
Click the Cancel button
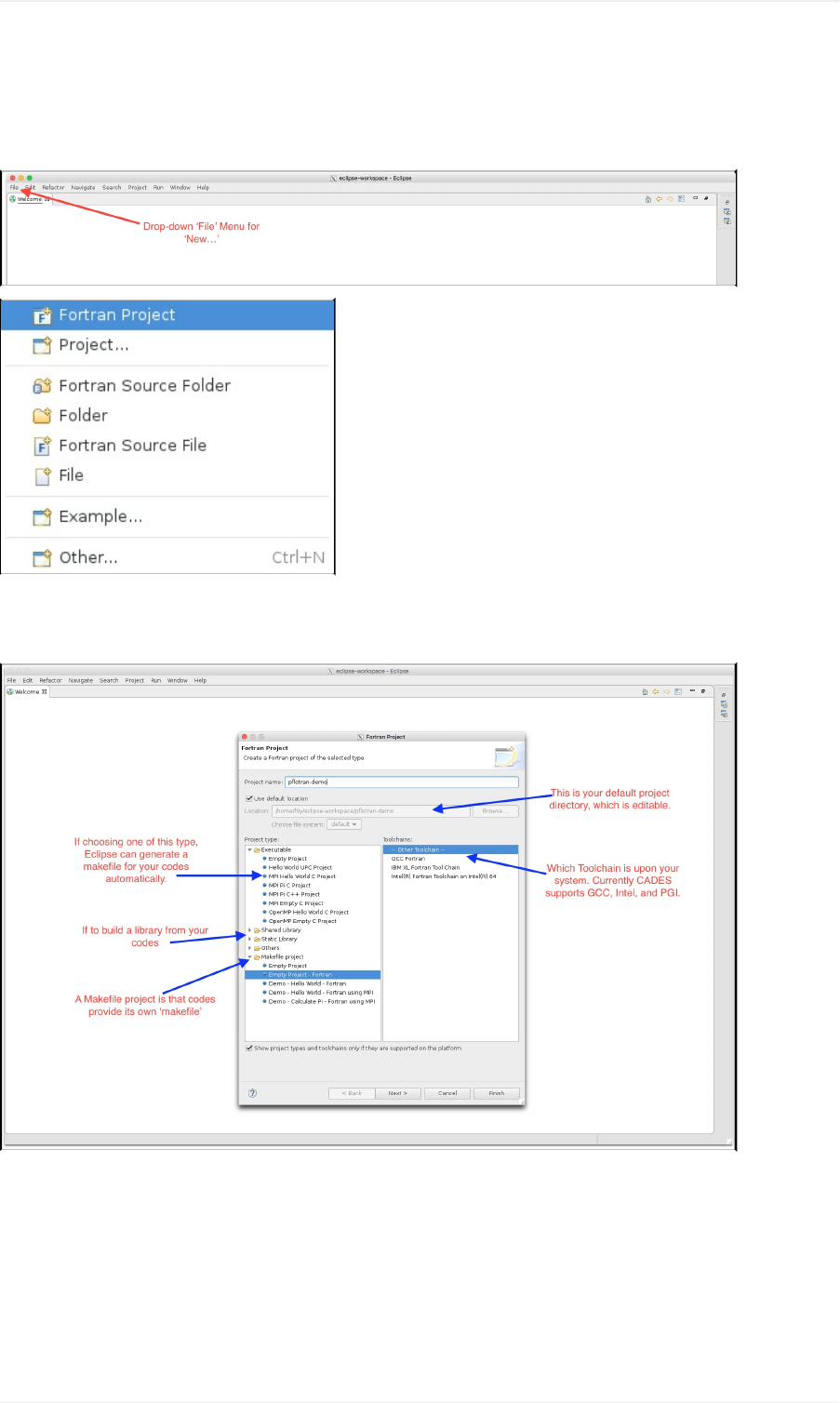tap(447, 1093)
